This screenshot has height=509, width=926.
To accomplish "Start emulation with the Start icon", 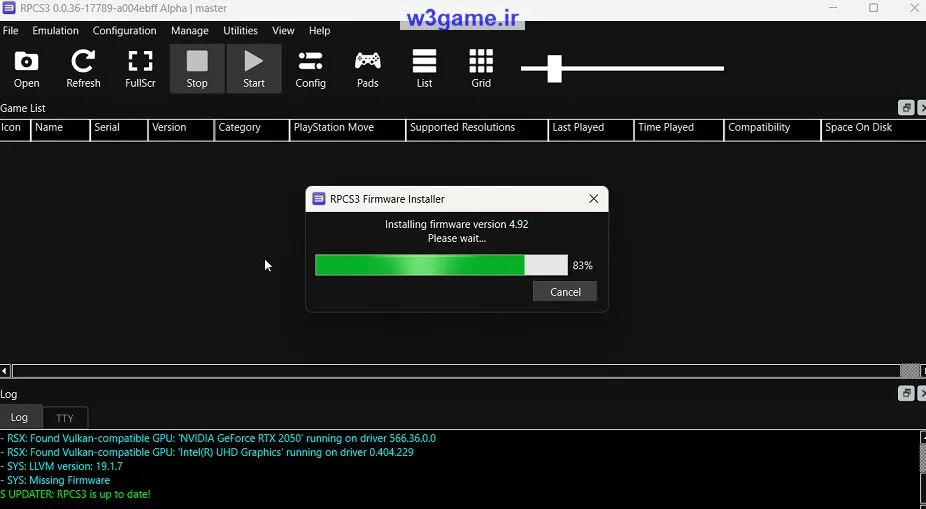I will (254, 69).
